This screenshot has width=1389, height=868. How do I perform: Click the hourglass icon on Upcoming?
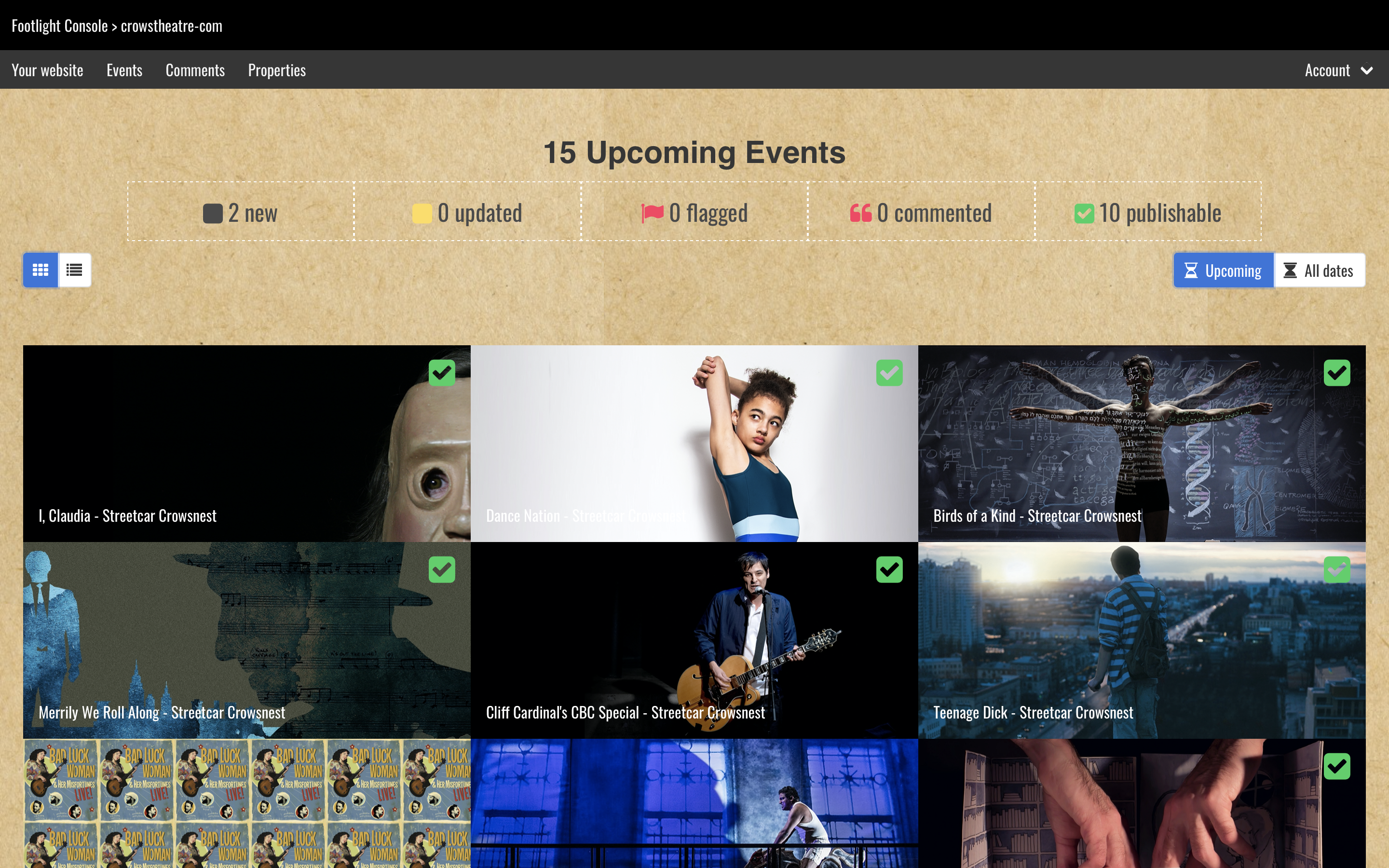[1191, 271]
